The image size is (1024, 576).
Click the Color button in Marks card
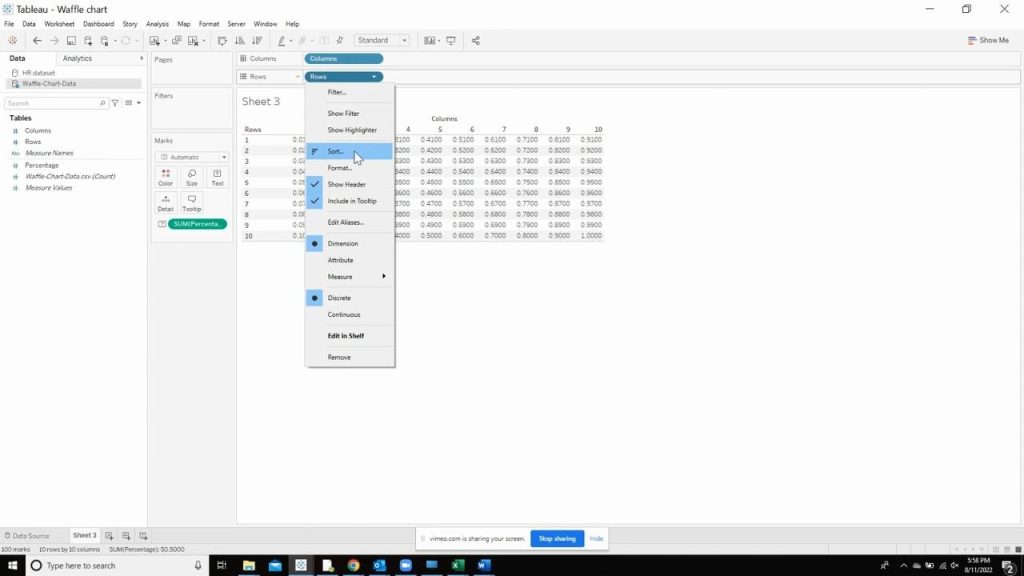pyautogui.click(x=165, y=177)
